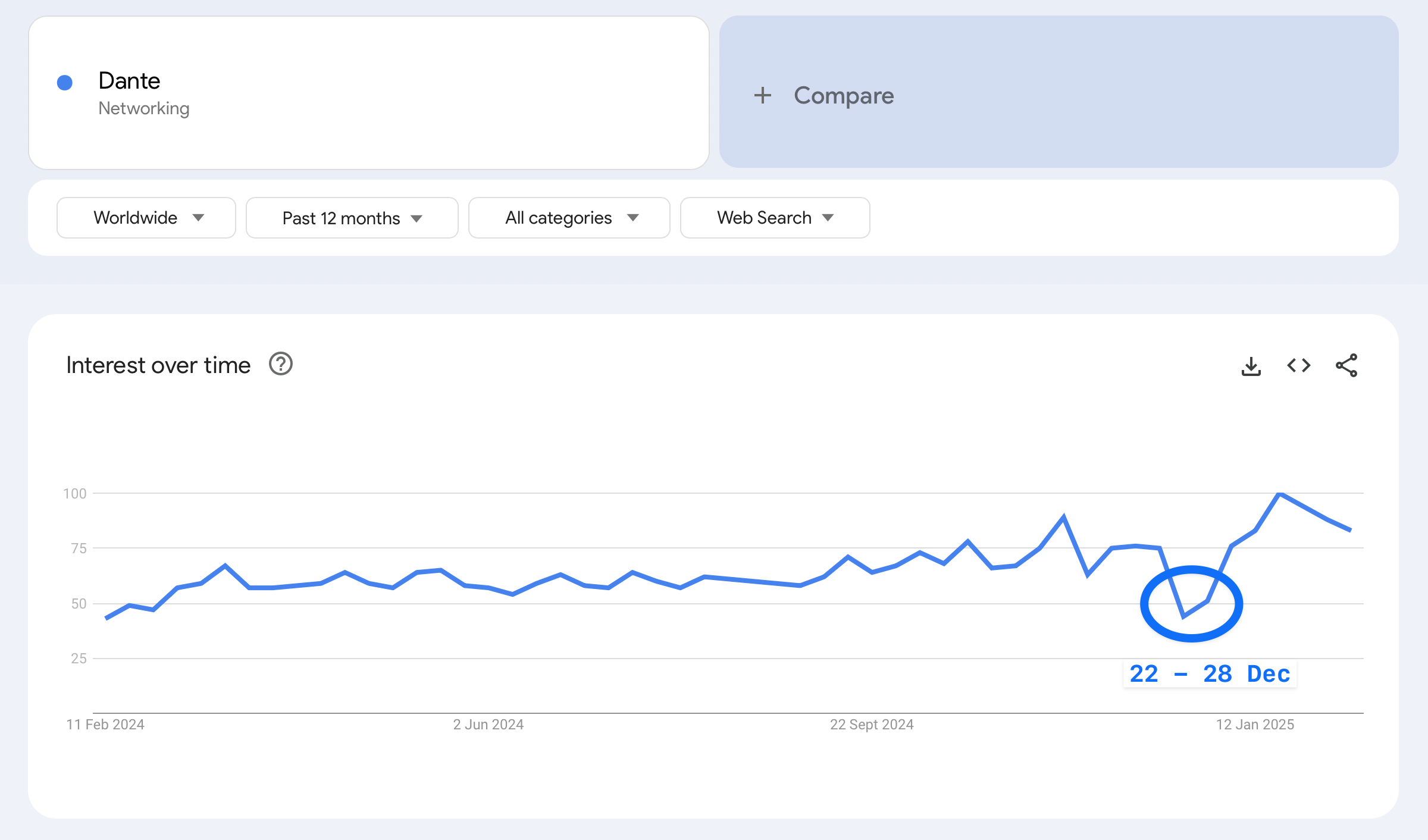
Task: Click the 22 Sept 2024 axis label
Action: point(872,724)
